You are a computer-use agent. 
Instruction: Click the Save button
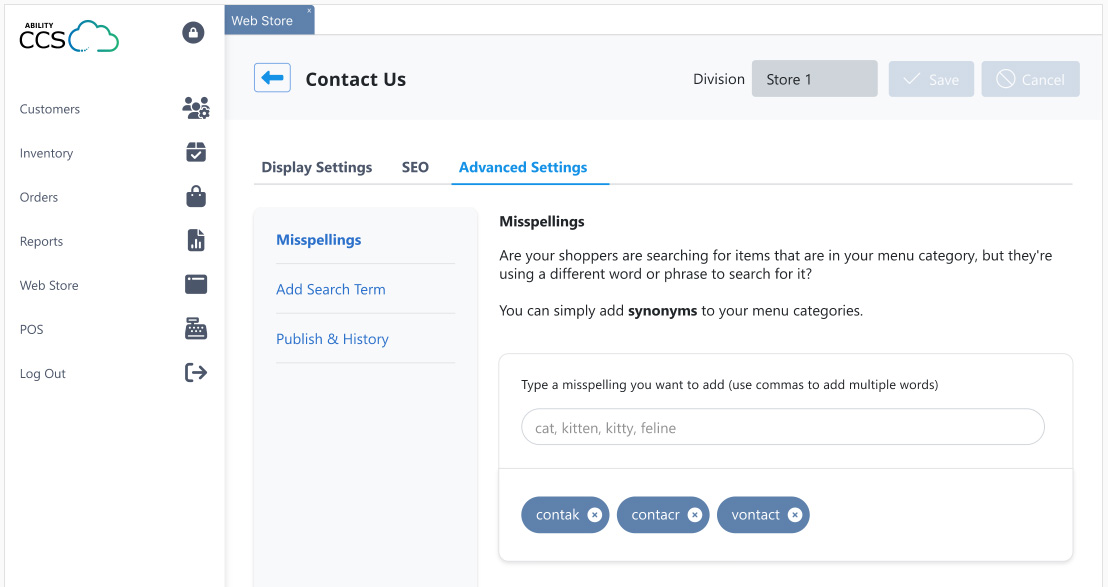[931, 79]
